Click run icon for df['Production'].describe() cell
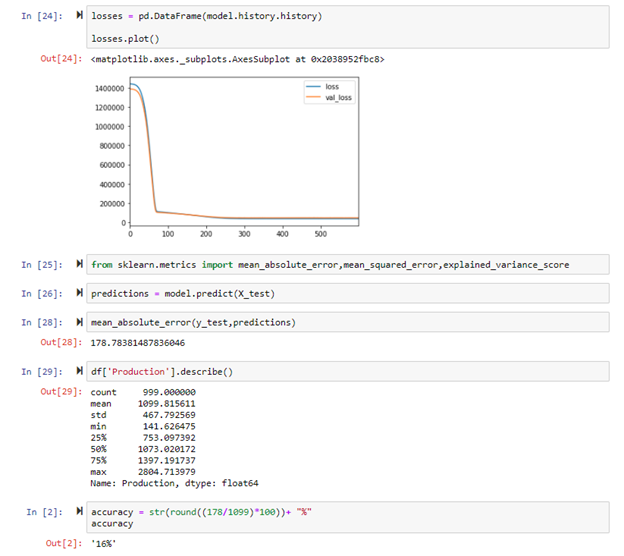This screenshot has width=624, height=556. click(x=79, y=371)
